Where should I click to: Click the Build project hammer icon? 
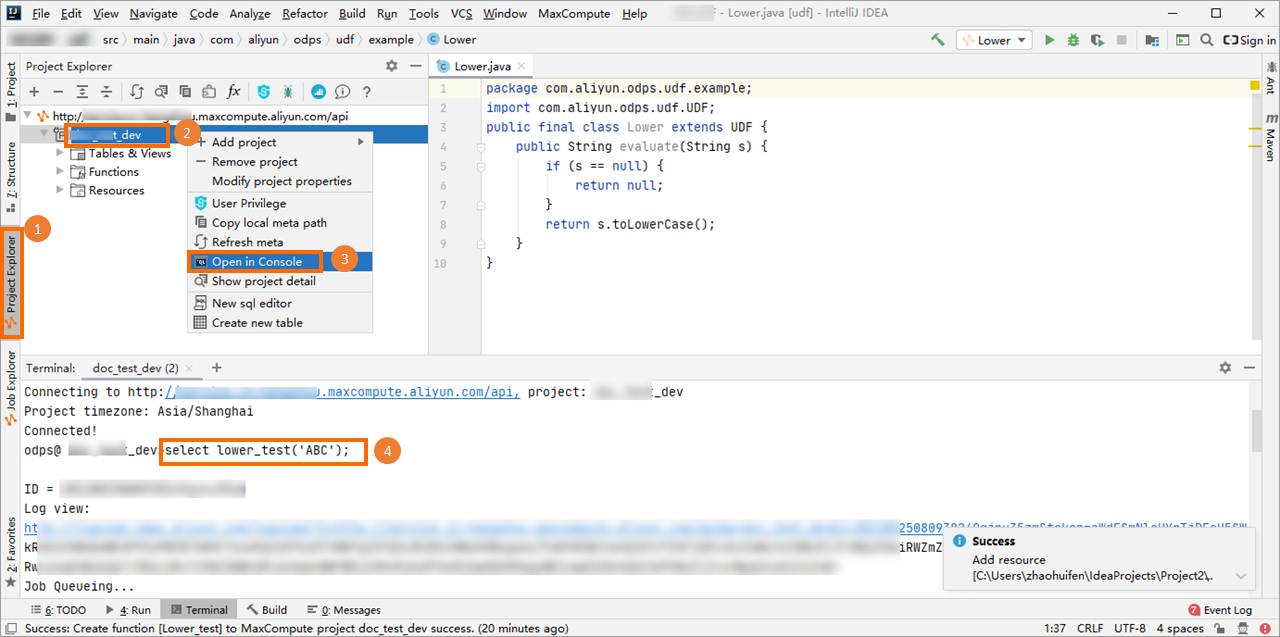pyautogui.click(x=938, y=40)
